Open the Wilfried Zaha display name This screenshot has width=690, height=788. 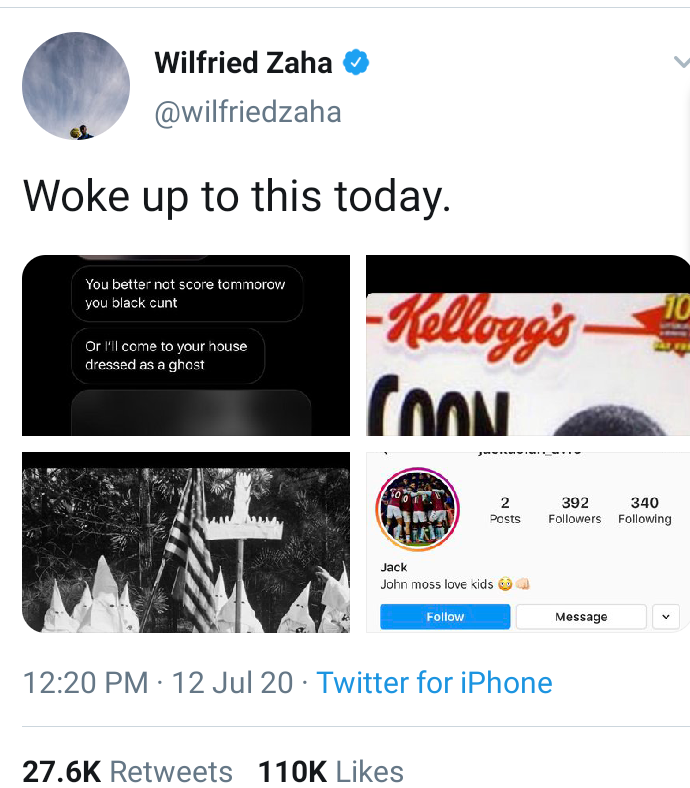pos(243,63)
